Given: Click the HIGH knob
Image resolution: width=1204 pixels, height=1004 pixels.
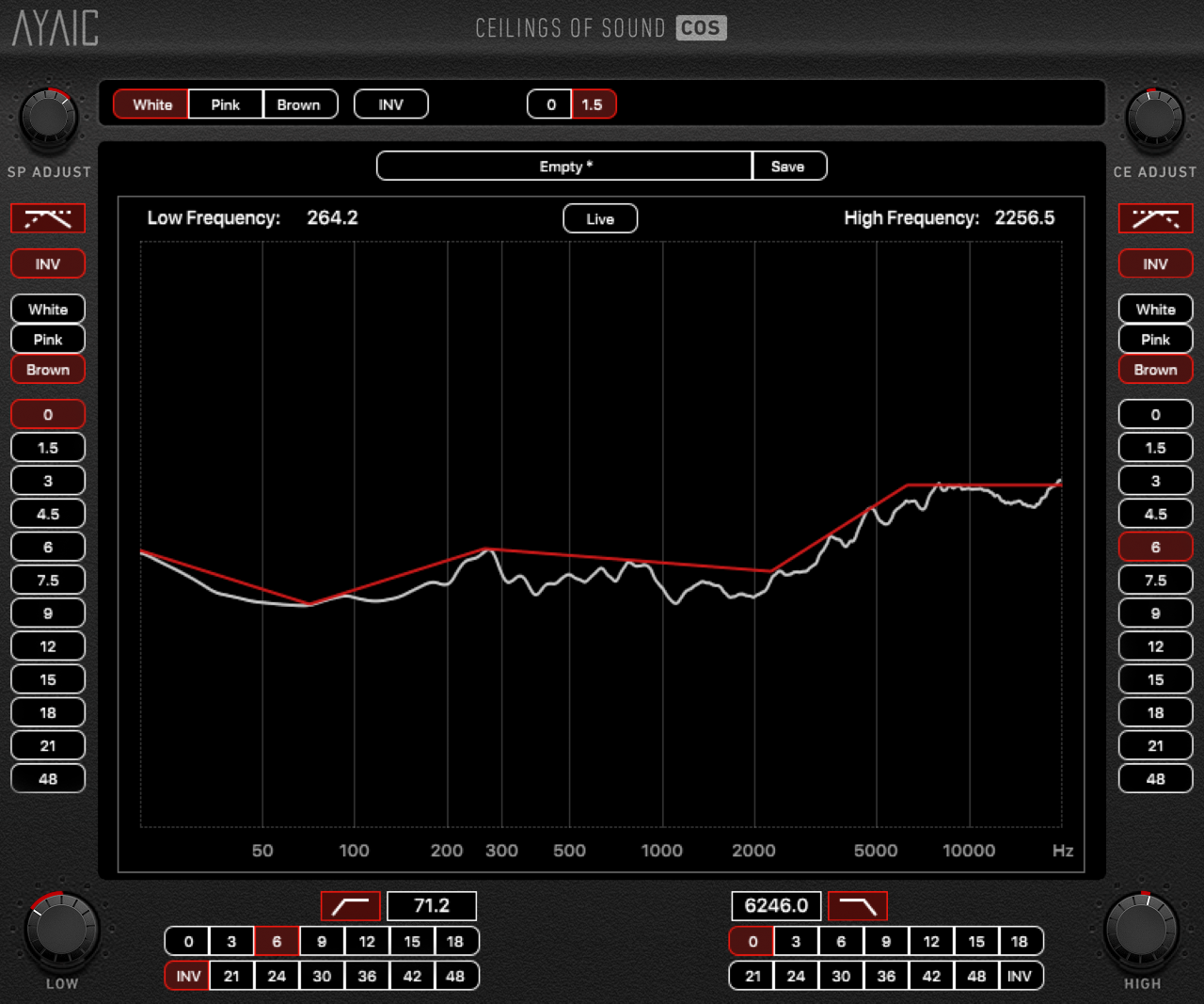Looking at the screenshot, I should pyautogui.click(x=1141, y=930).
